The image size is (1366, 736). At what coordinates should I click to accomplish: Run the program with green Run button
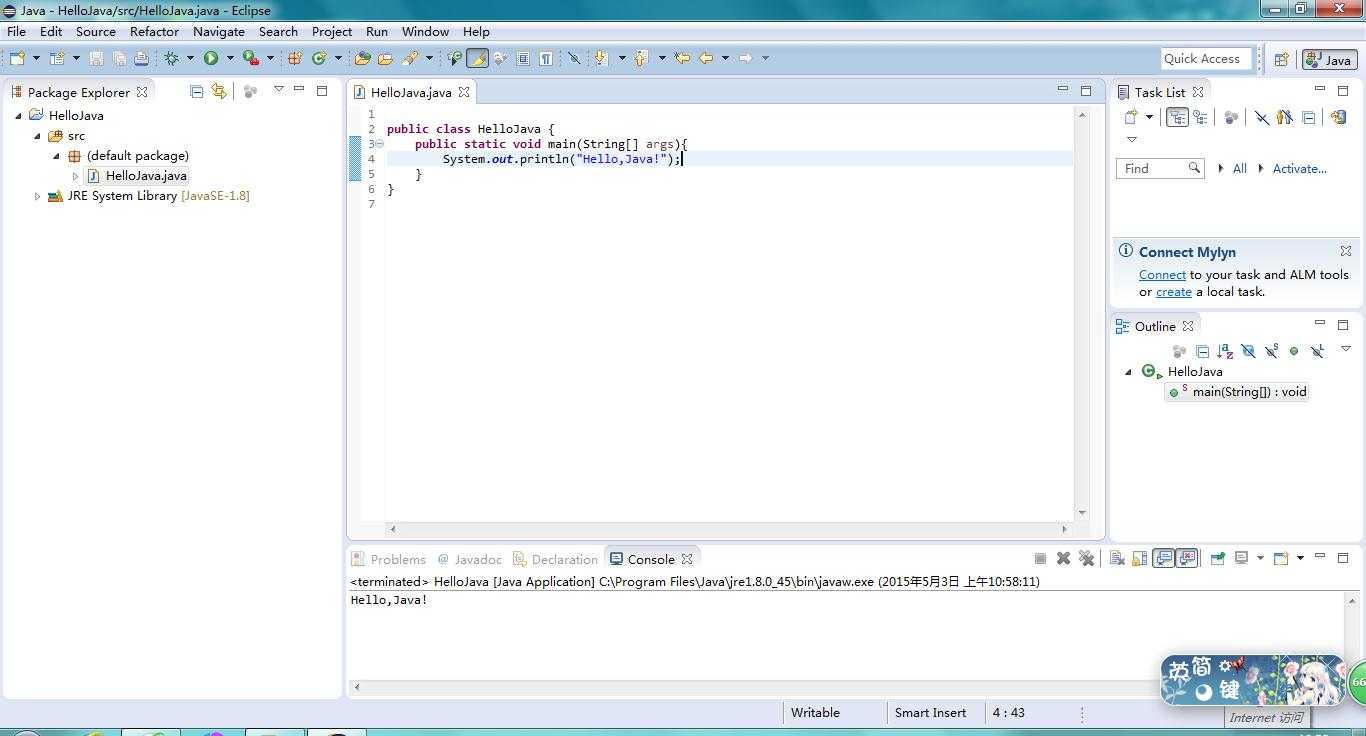point(211,59)
